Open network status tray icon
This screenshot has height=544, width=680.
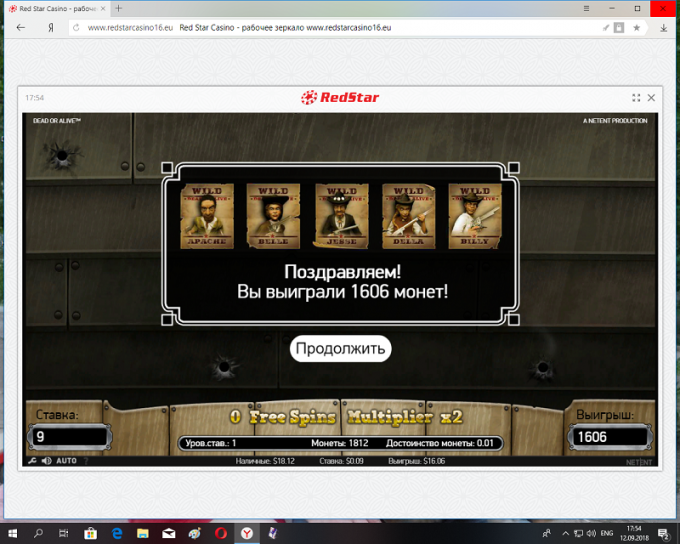[578, 533]
